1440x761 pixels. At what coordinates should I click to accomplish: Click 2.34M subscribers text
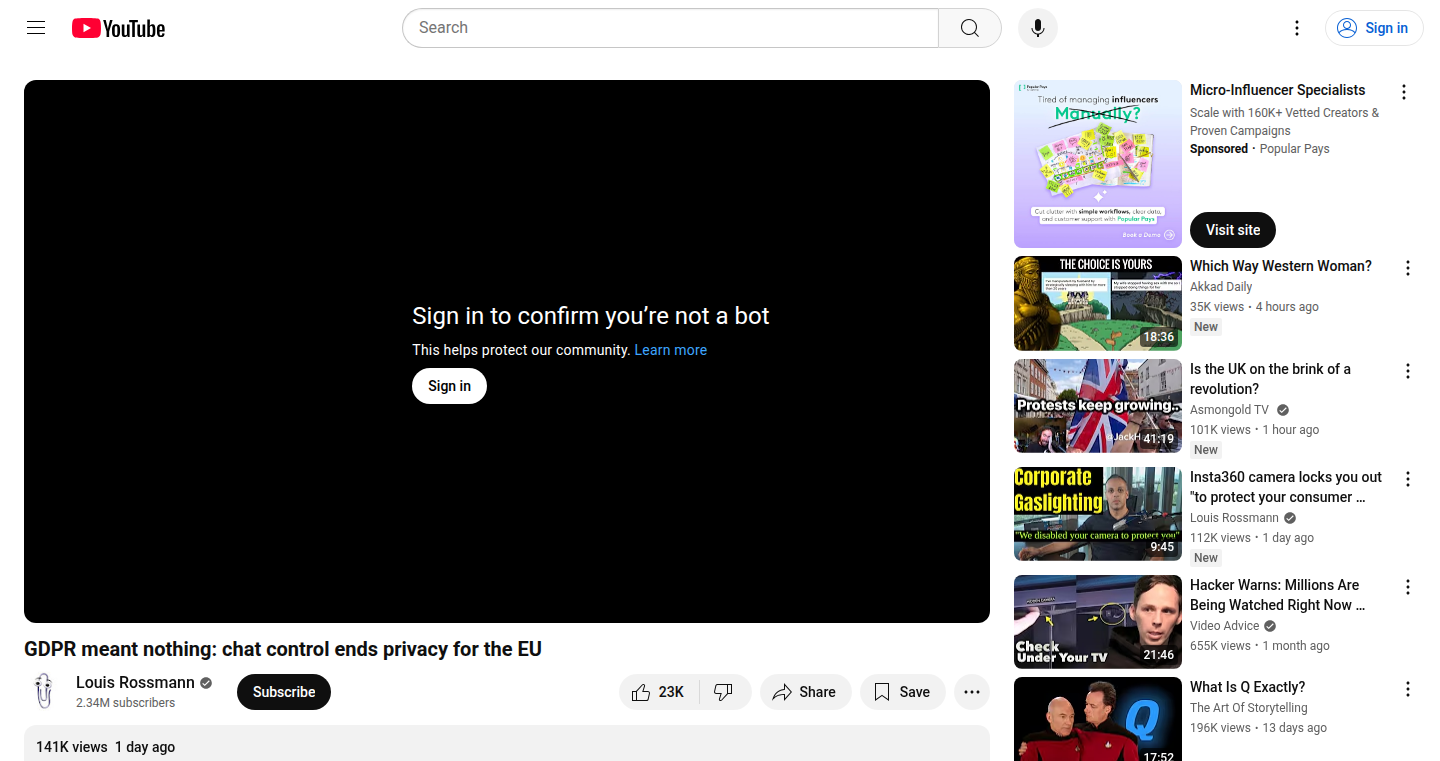tap(126, 703)
